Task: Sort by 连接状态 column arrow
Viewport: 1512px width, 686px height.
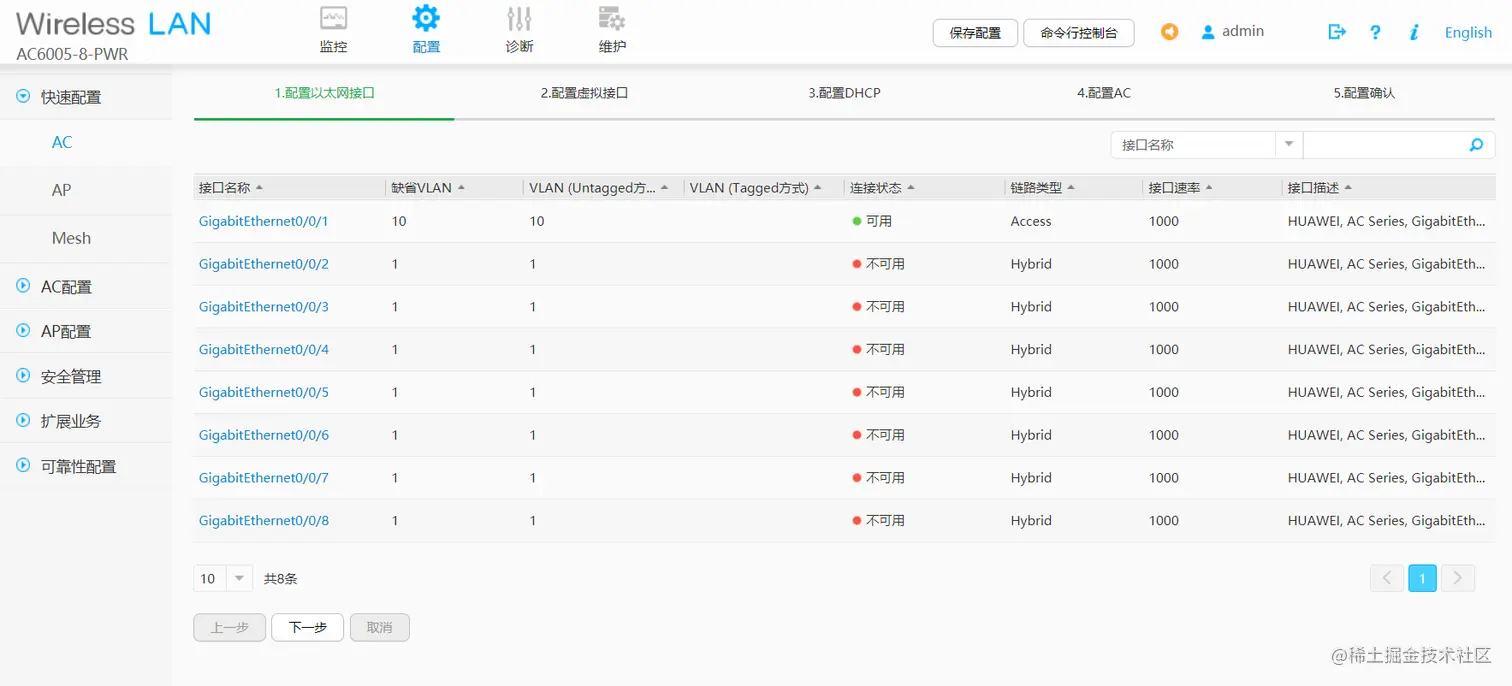Action: tap(911, 187)
